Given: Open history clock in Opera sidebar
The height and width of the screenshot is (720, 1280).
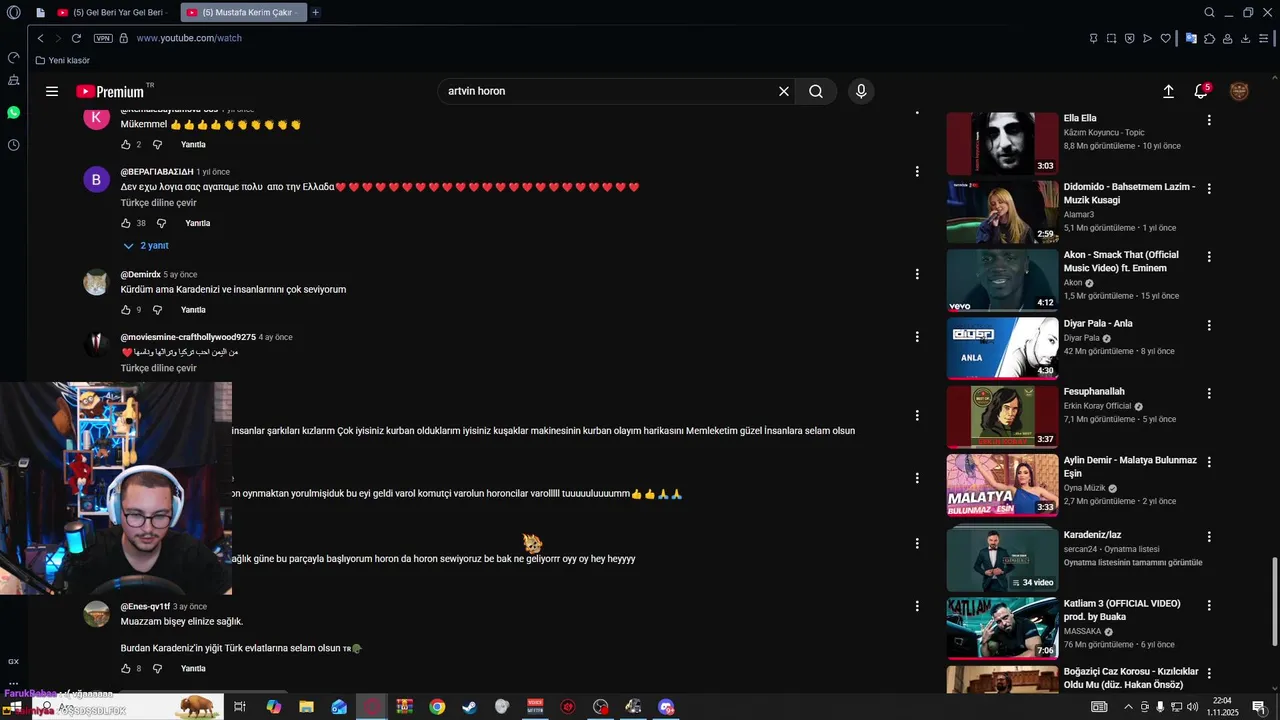Looking at the screenshot, I should 13,145.
